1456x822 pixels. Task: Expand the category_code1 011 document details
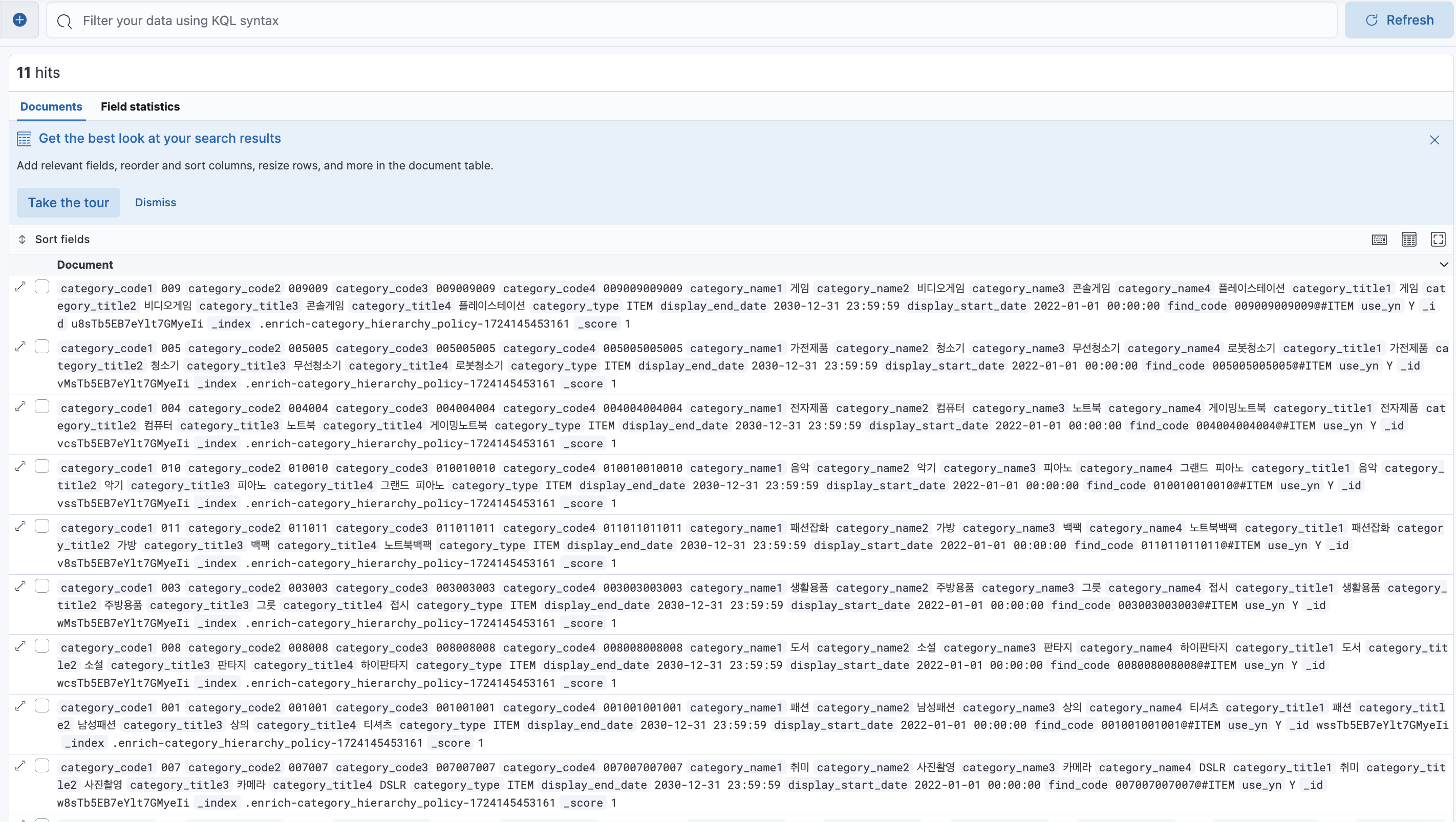click(x=20, y=526)
